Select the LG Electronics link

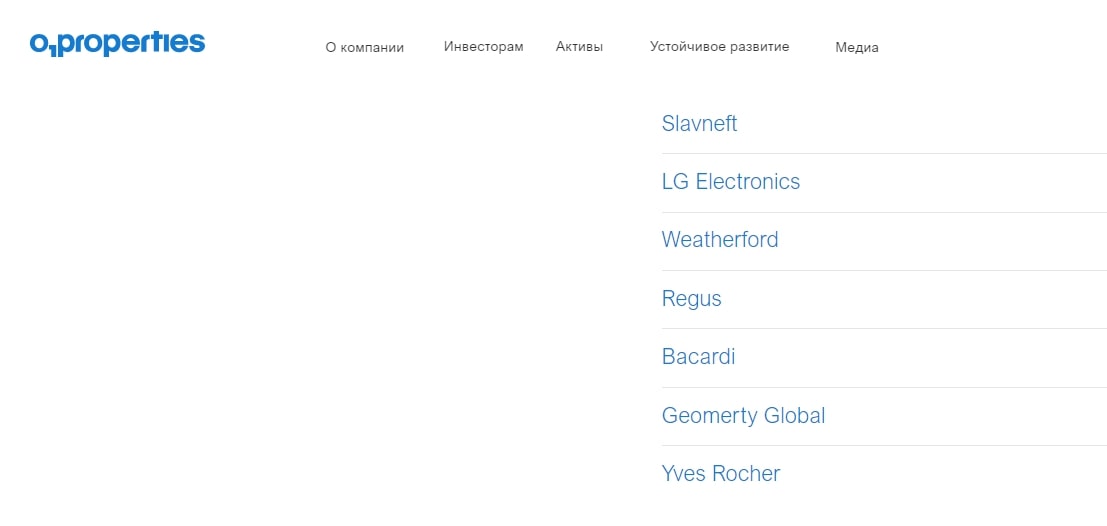pyautogui.click(x=731, y=181)
